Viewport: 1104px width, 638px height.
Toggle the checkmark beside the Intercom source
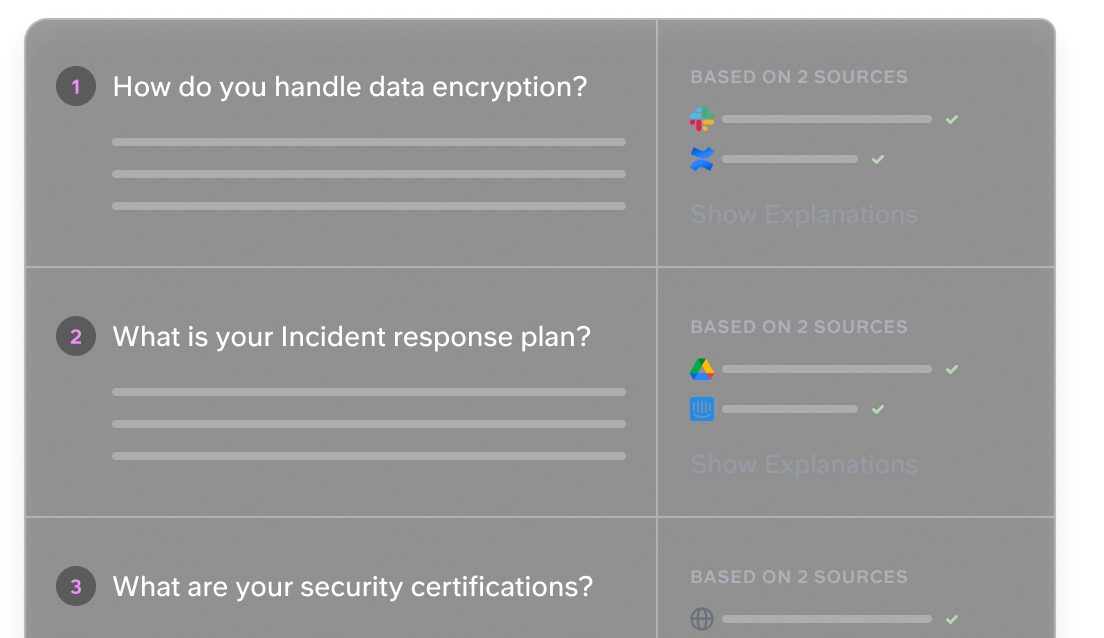878,410
